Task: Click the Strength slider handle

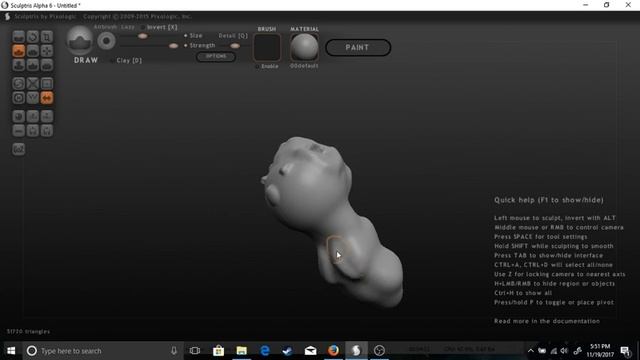Action: [173, 46]
